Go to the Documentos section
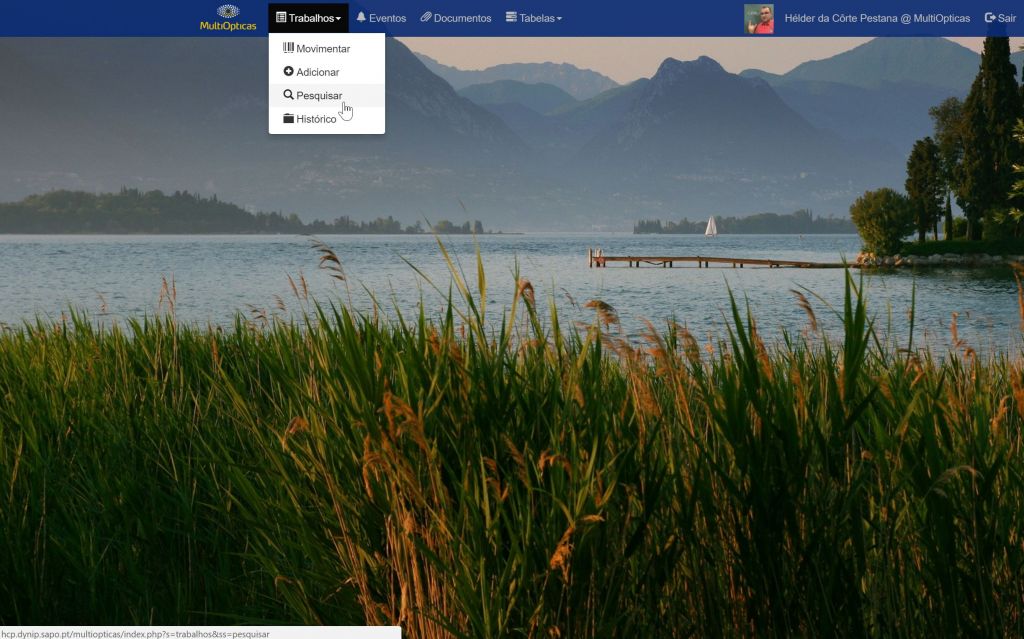 click(x=462, y=18)
